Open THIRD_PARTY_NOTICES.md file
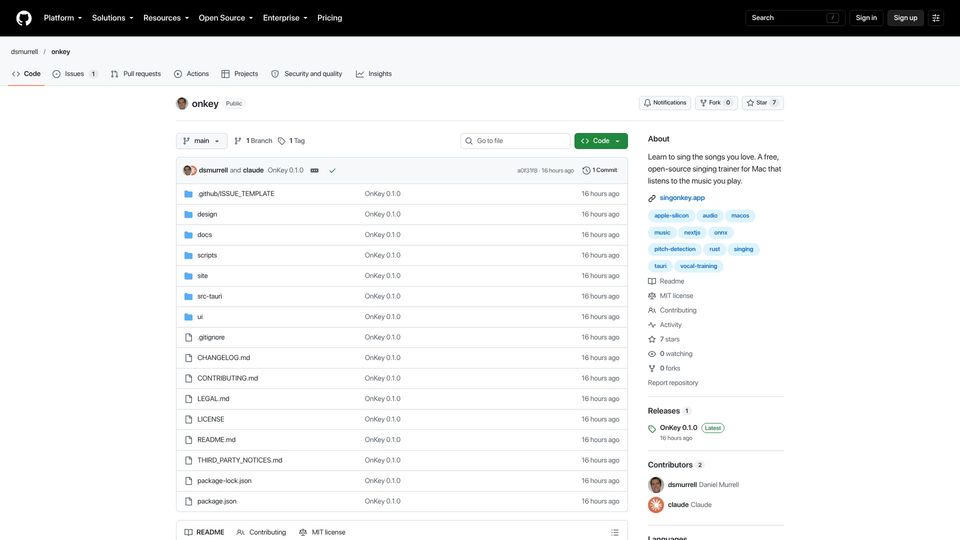 (239, 460)
